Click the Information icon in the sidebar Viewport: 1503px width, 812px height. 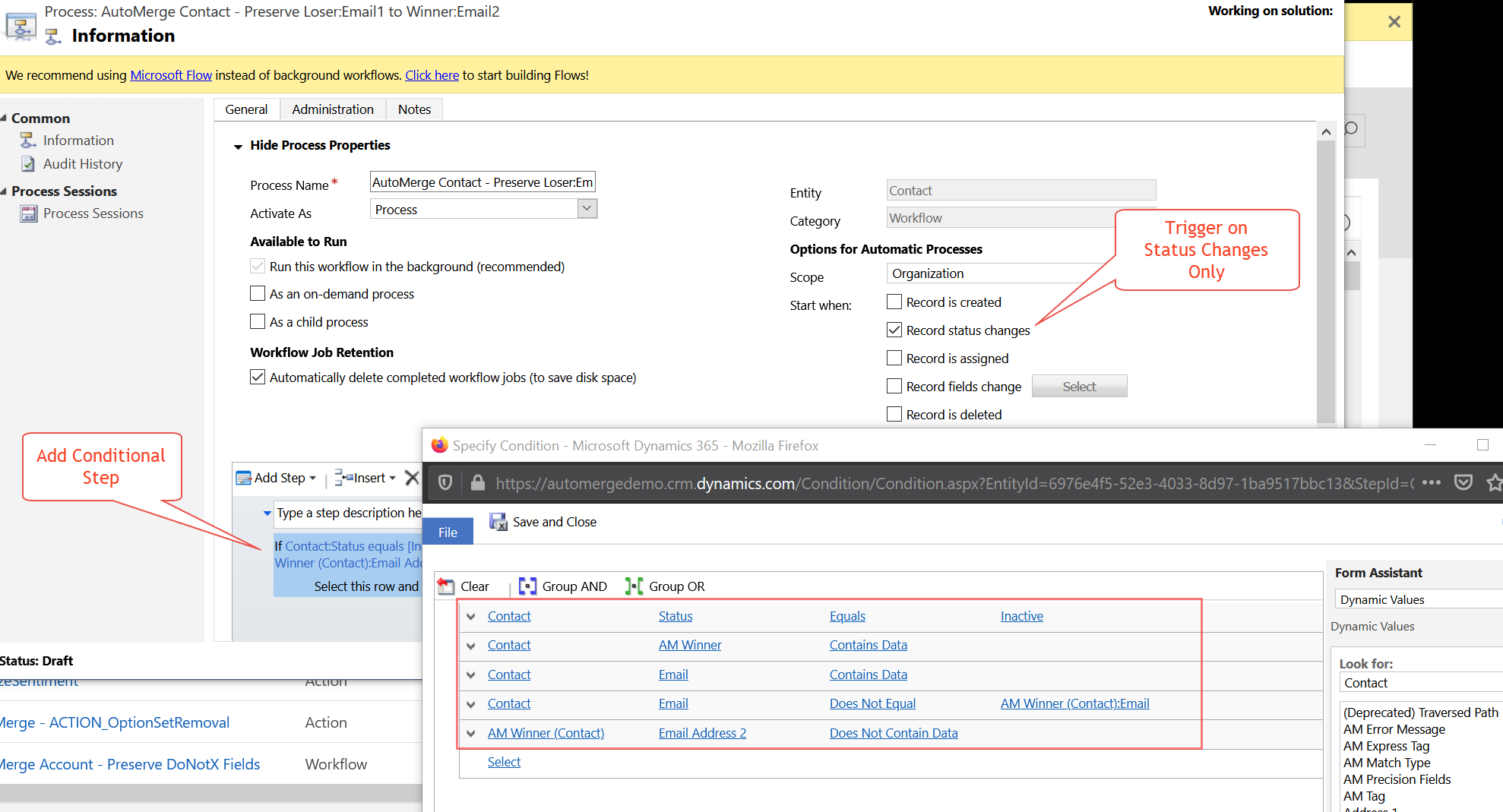click(28, 141)
